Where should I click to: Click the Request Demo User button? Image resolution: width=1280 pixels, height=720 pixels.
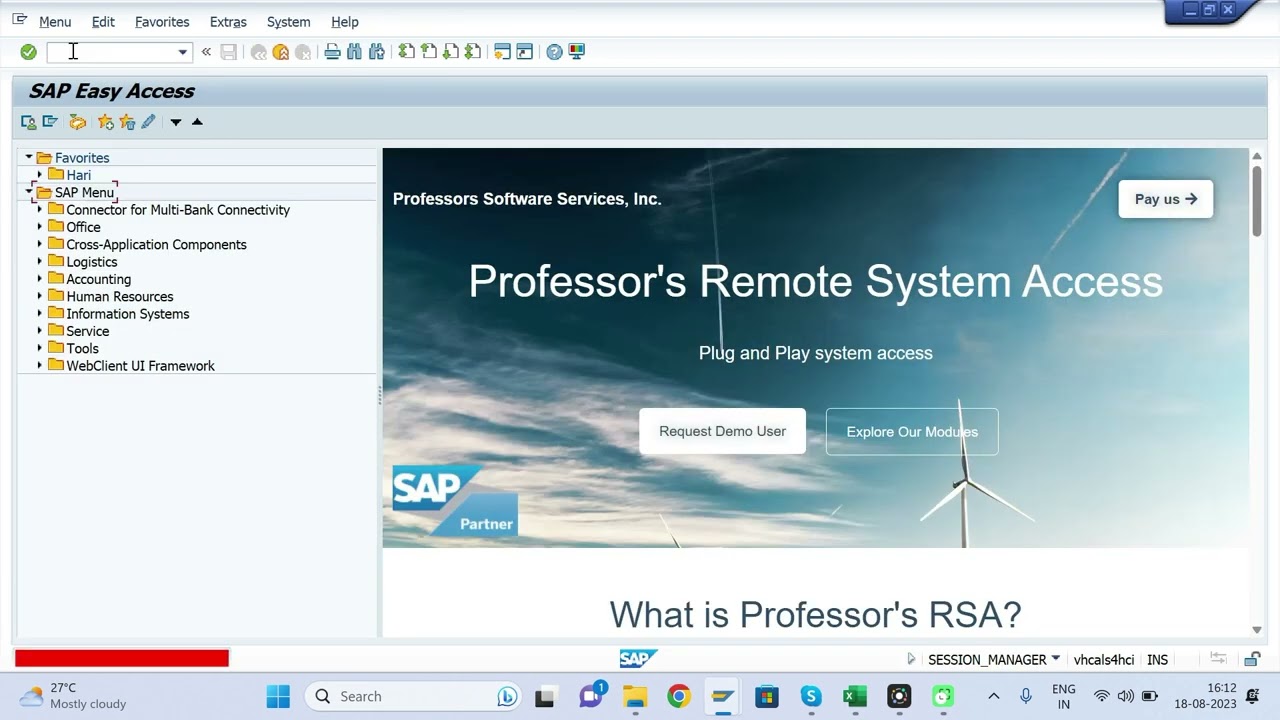click(x=722, y=431)
